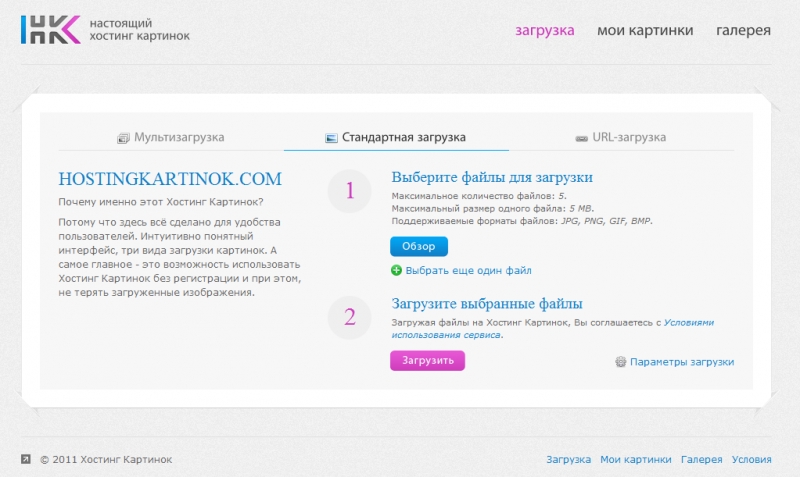Open the Галерея link in the footer
800x477 pixels.
click(701, 460)
